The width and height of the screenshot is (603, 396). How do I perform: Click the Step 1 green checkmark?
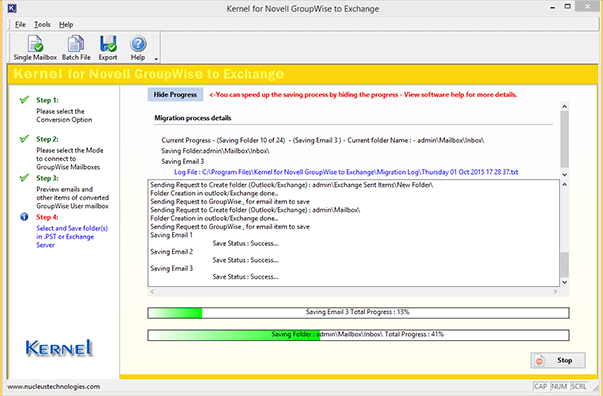point(24,100)
